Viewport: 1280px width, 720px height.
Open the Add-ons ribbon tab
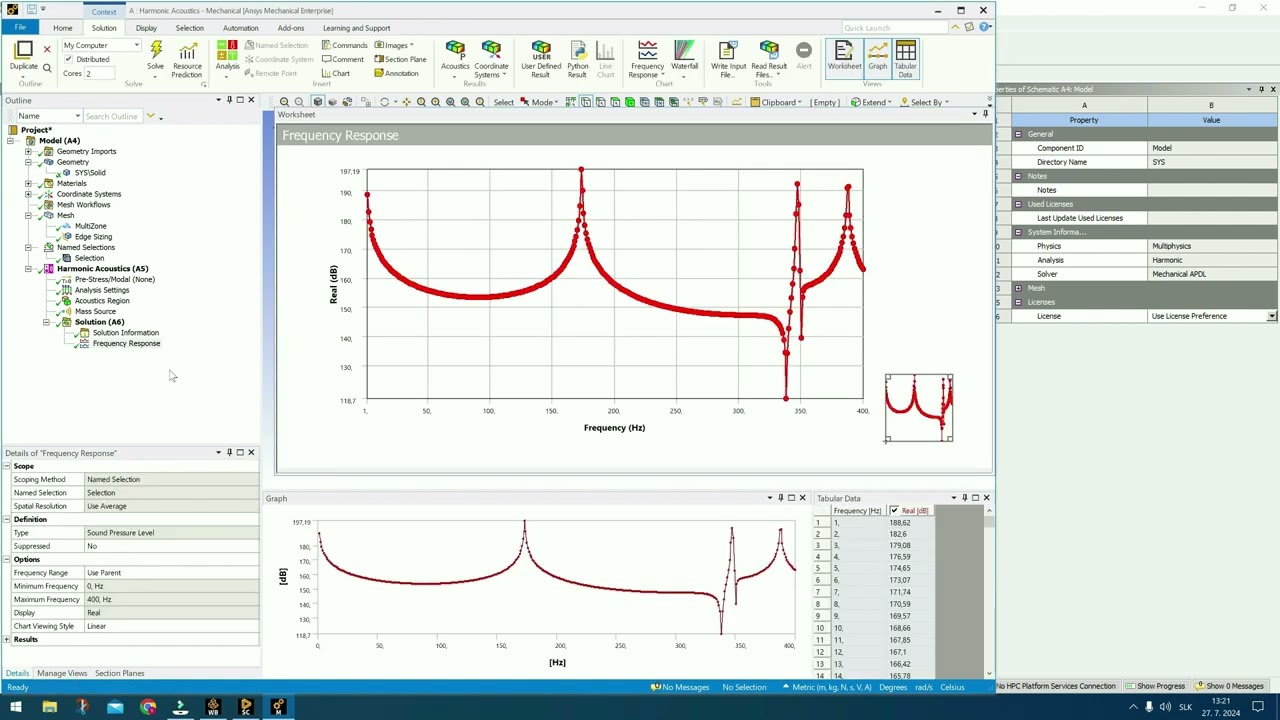290,28
